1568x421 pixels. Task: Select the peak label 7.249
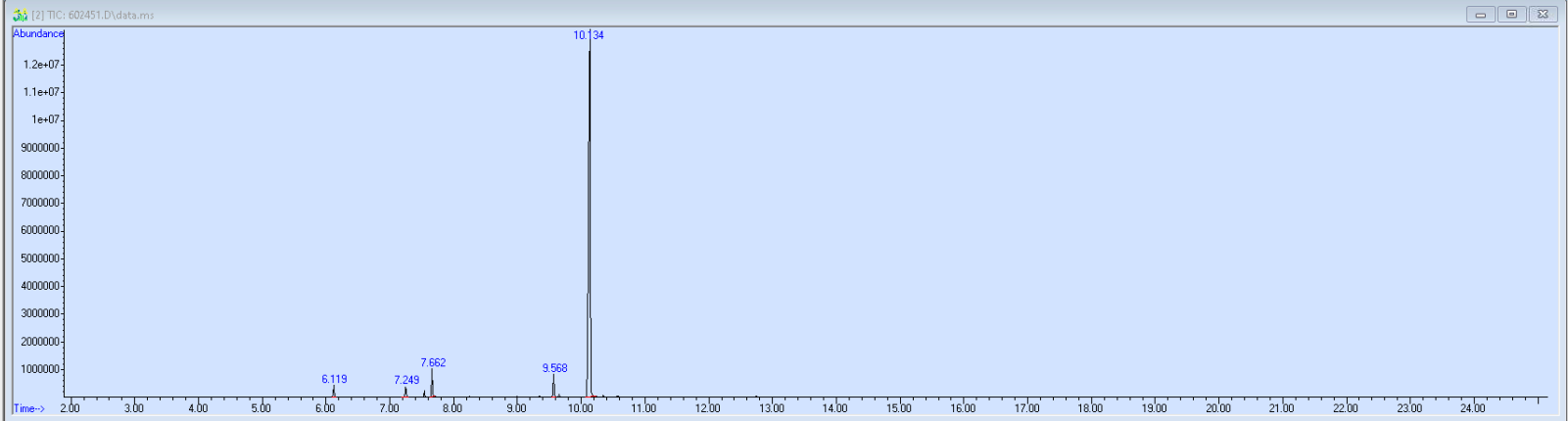click(x=406, y=380)
